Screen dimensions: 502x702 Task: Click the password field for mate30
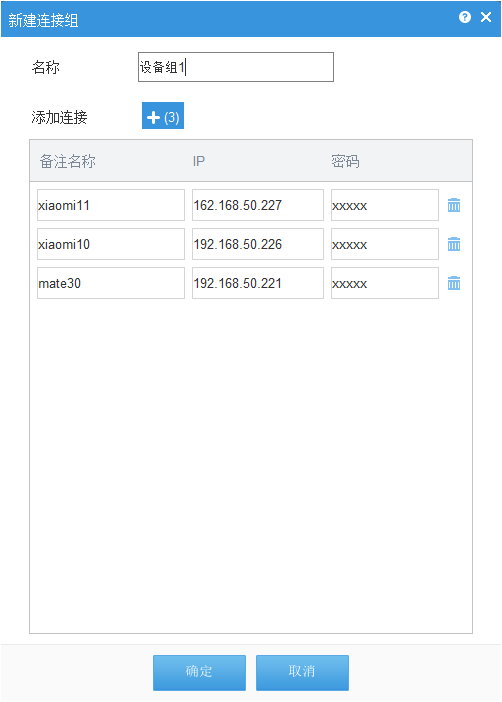(385, 283)
